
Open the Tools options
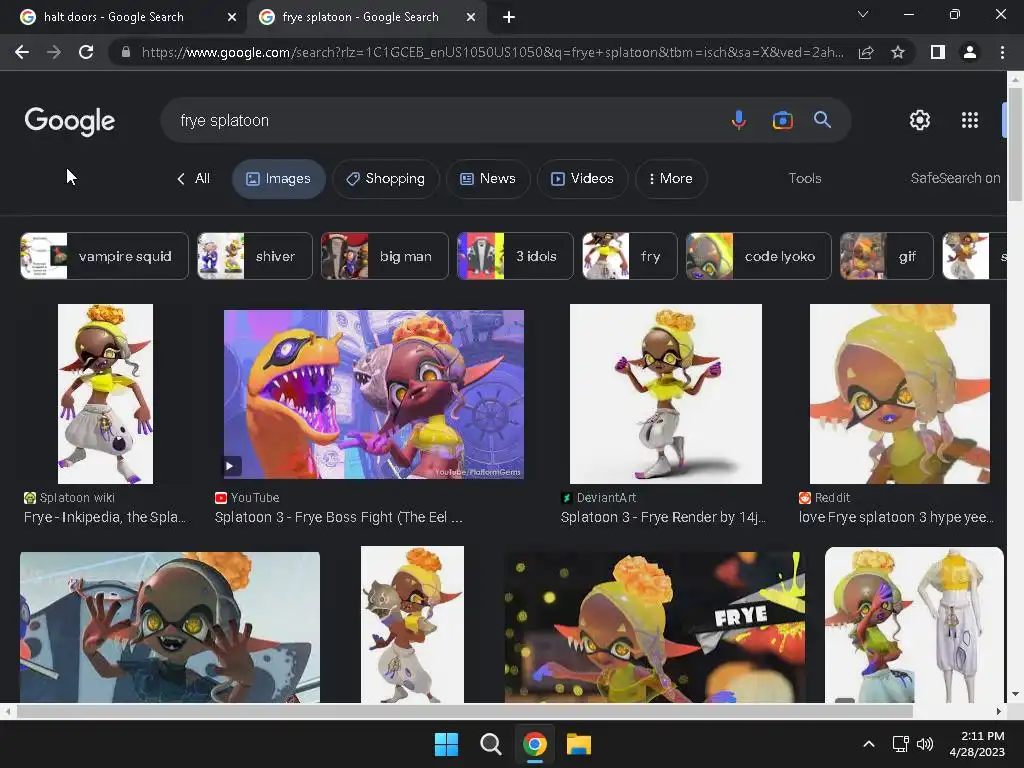(x=805, y=178)
